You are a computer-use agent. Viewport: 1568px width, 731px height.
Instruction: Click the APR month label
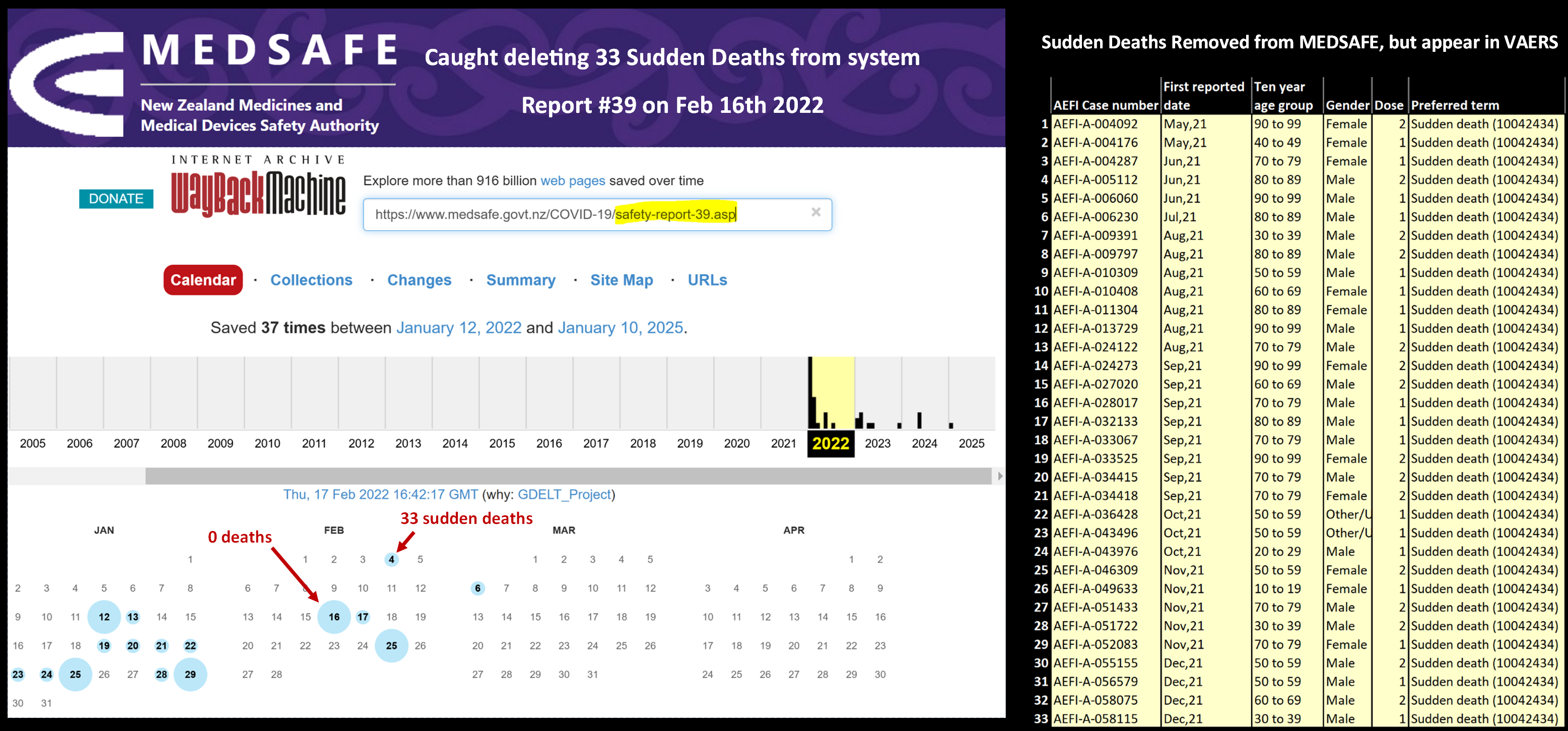pos(794,530)
